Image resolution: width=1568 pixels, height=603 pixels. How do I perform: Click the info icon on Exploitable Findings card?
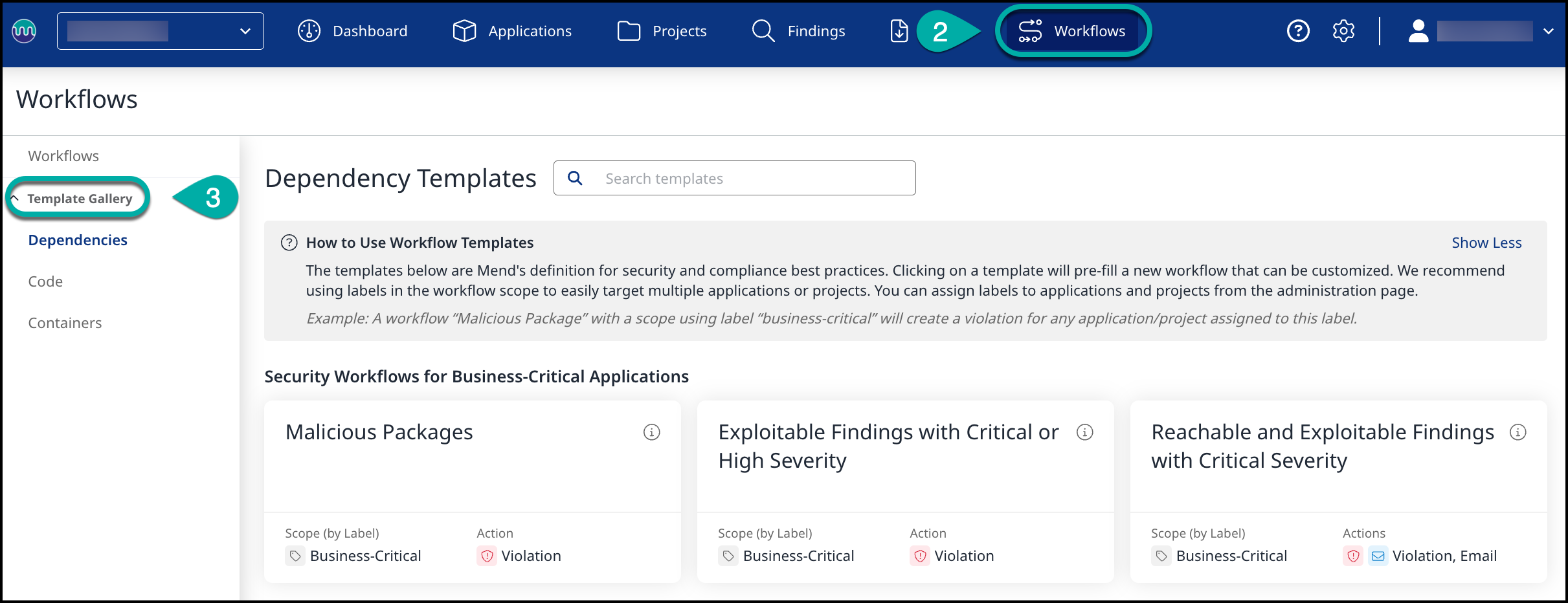coord(1085,433)
